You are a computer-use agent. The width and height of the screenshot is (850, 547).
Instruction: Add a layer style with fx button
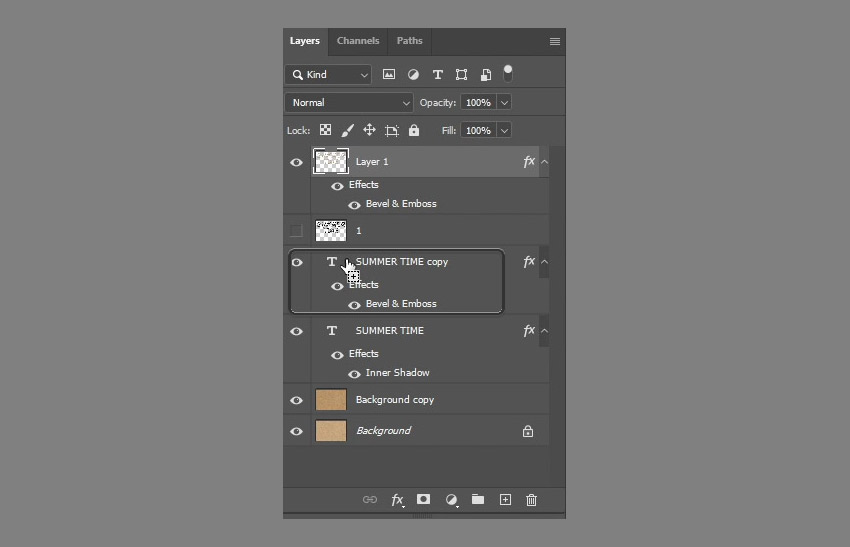tap(397, 500)
